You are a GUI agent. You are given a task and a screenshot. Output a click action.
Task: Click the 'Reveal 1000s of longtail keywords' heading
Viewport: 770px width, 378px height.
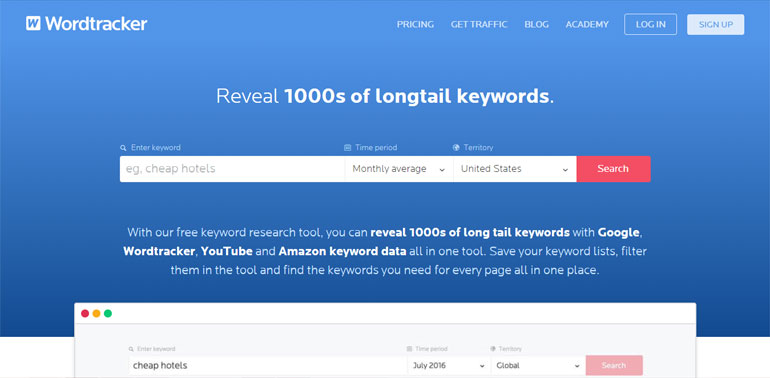[x=385, y=96]
